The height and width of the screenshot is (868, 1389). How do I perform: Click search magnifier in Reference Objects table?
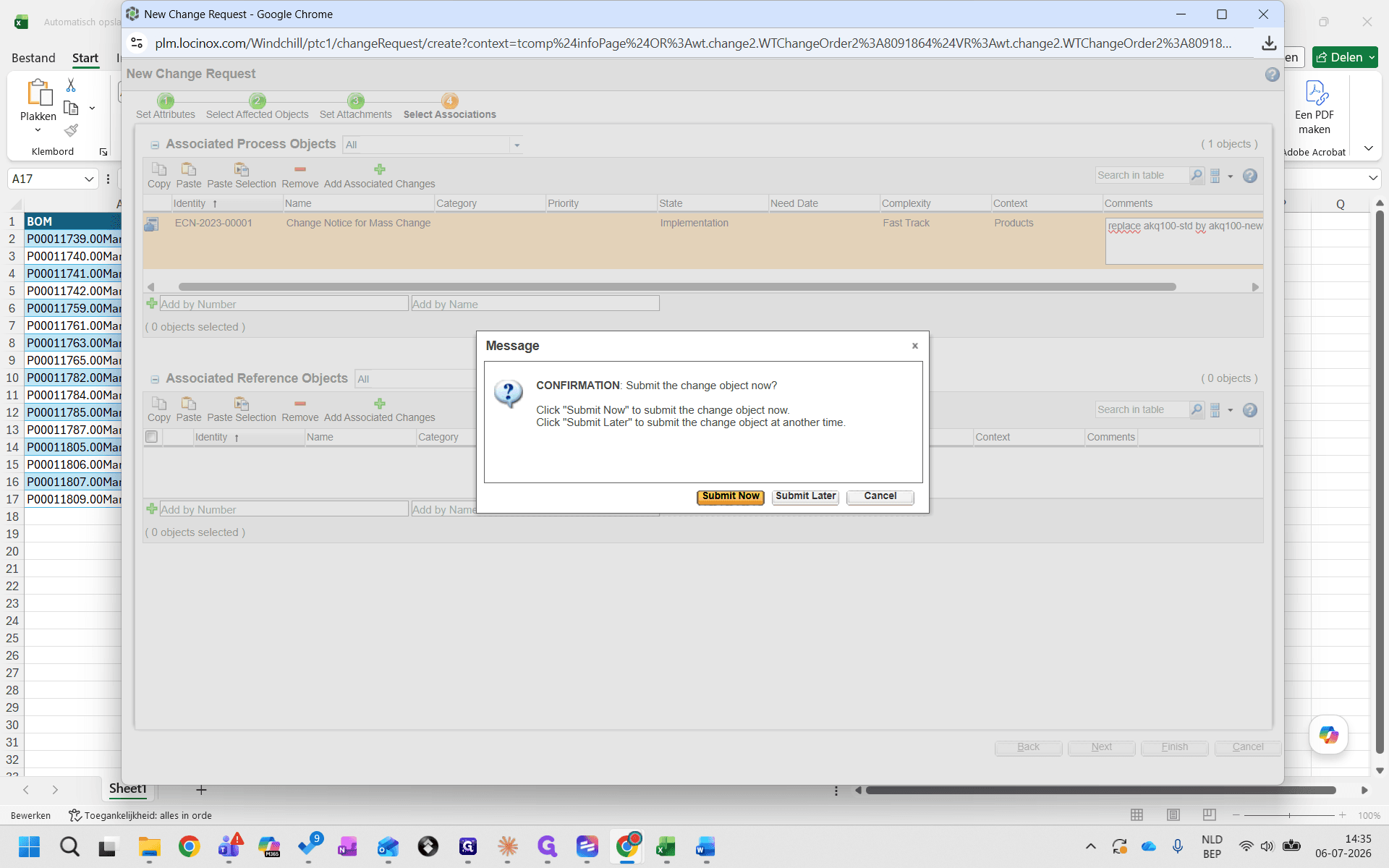[1197, 409]
